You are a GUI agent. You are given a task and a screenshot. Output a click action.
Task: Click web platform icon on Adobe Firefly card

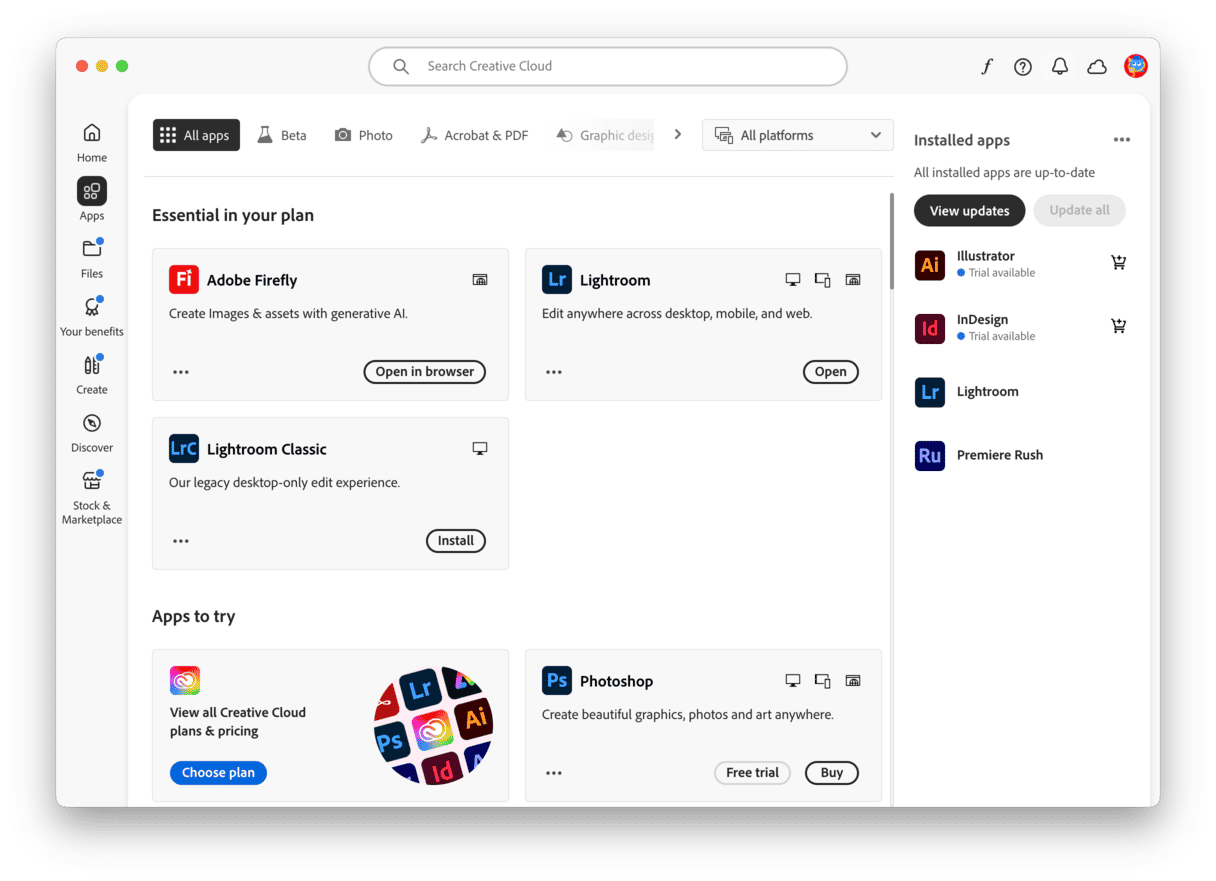[480, 280]
